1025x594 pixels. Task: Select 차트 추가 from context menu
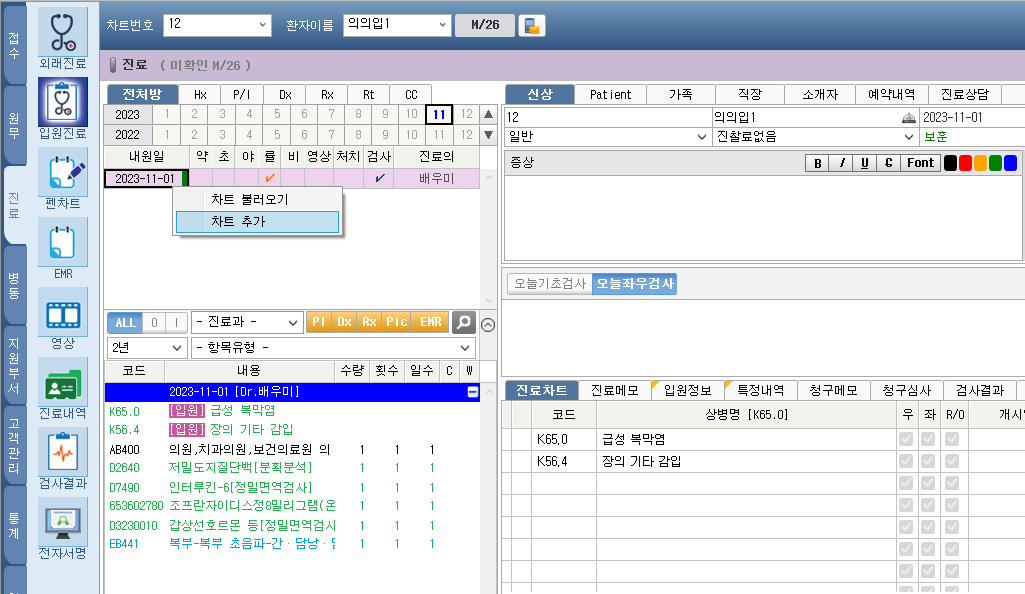pos(257,221)
